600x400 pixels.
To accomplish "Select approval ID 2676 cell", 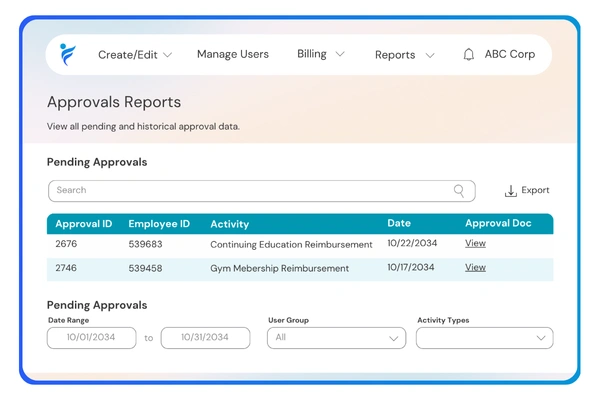I will 66,244.
